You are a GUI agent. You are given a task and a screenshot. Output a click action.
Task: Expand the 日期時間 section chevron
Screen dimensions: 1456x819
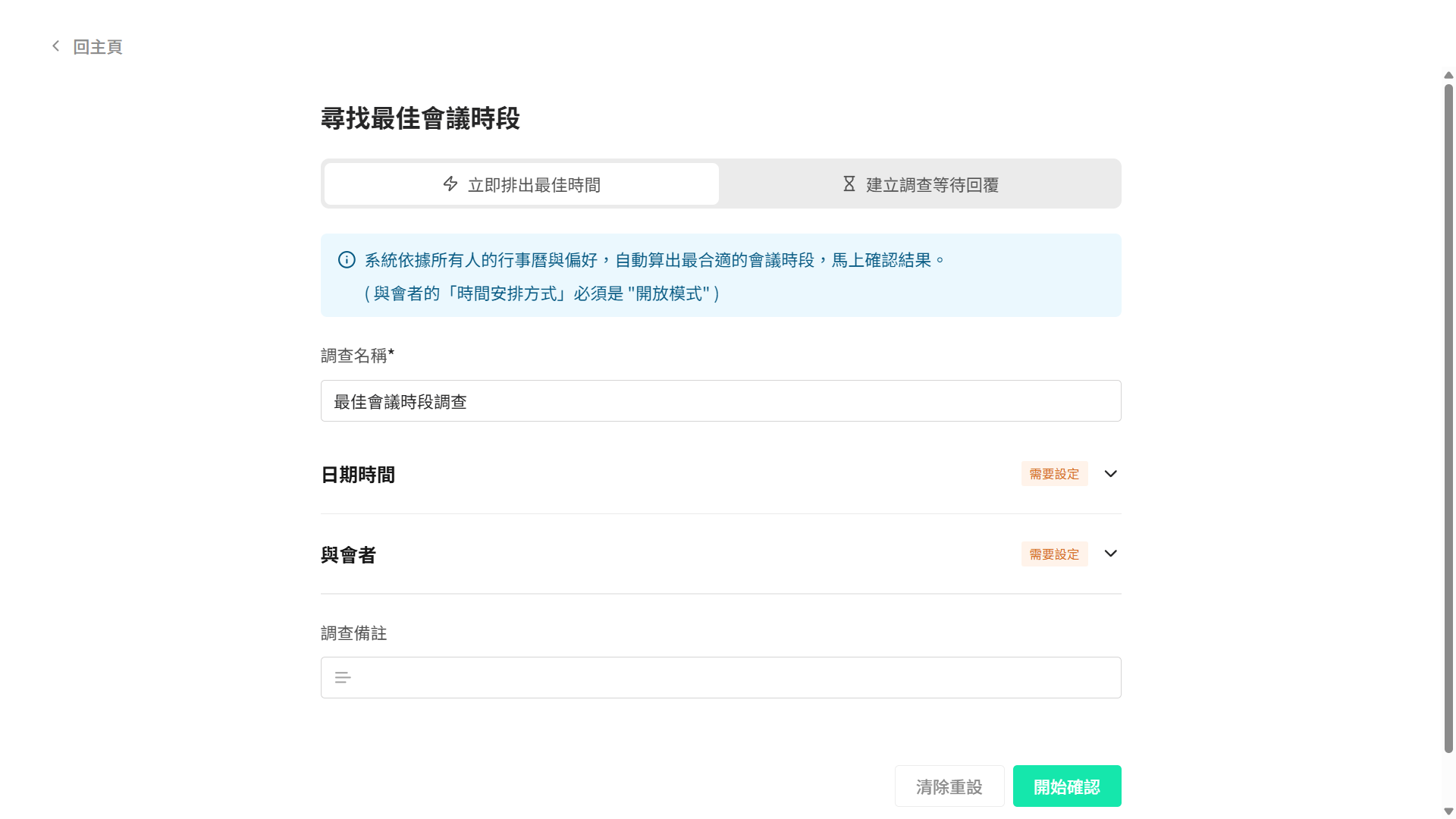click(x=1110, y=474)
